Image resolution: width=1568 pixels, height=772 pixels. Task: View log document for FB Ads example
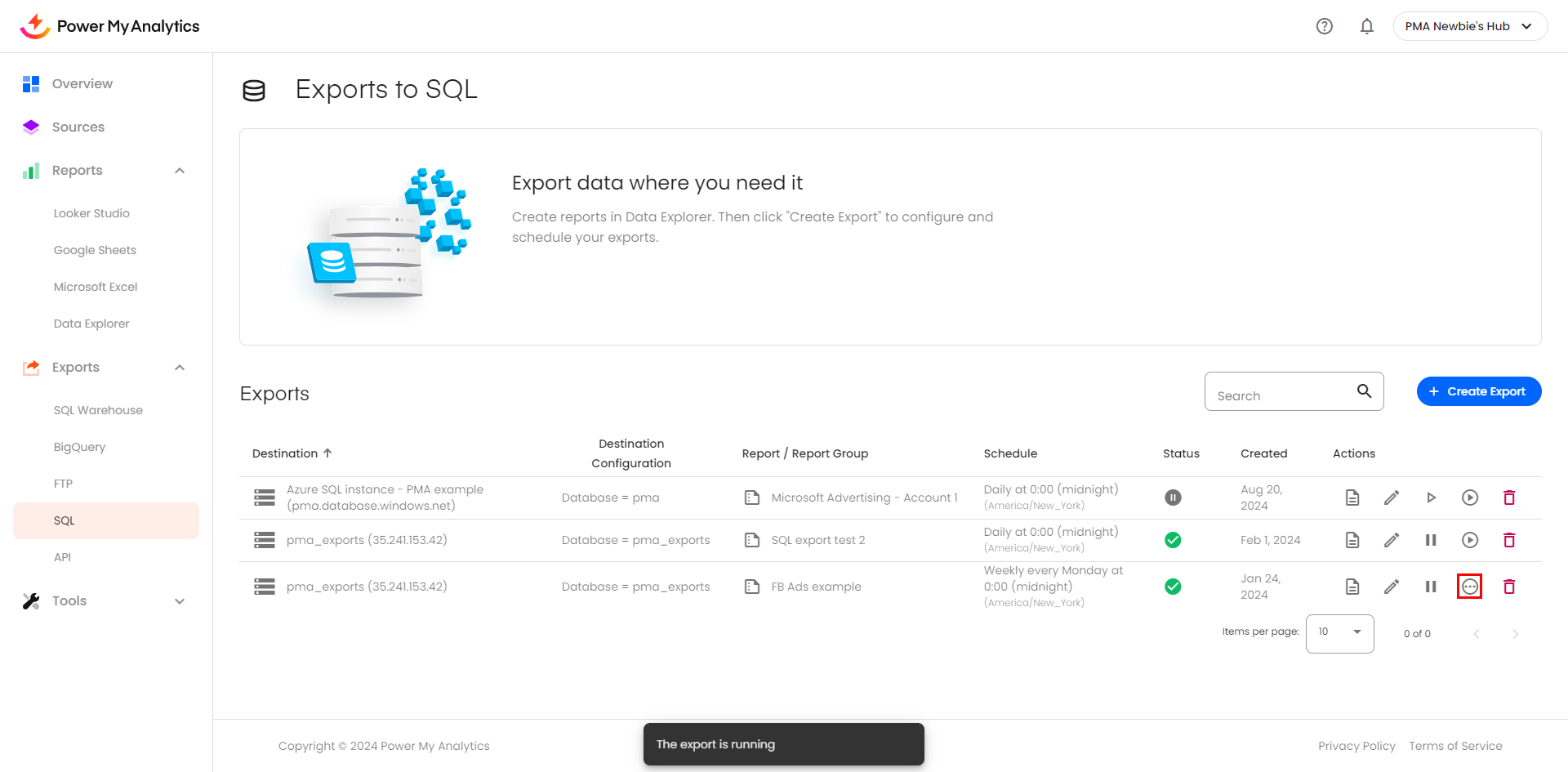coord(1352,587)
